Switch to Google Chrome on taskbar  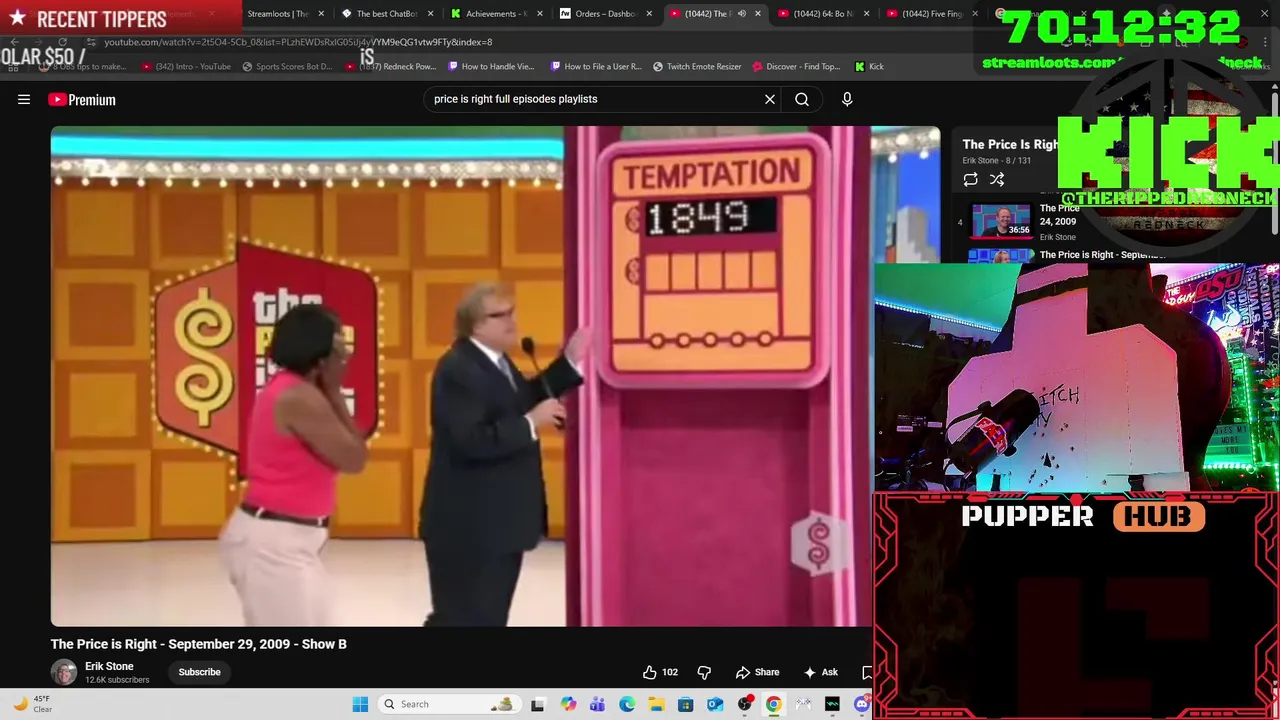pyautogui.click(x=774, y=704)
